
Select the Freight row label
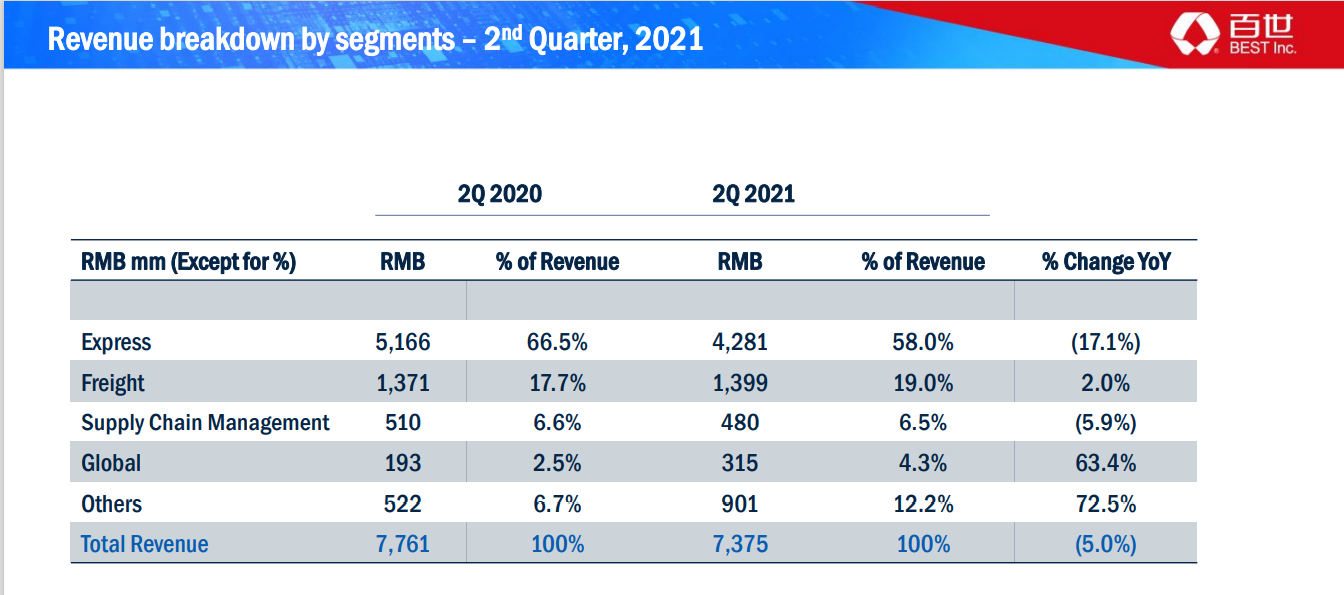(113, 383)
